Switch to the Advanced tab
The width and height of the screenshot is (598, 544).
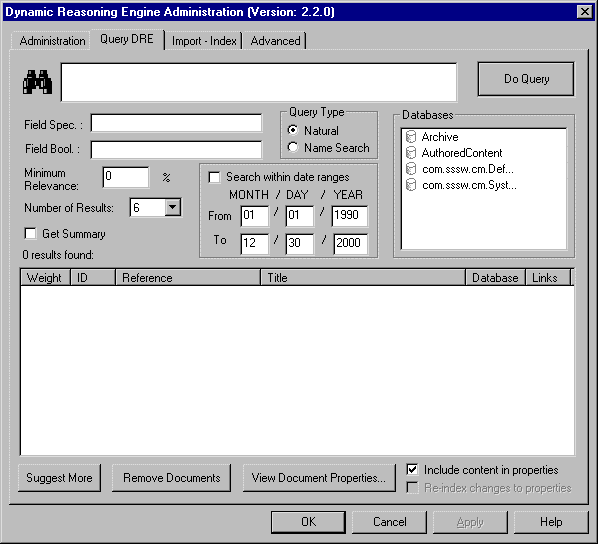coord(275,41)
